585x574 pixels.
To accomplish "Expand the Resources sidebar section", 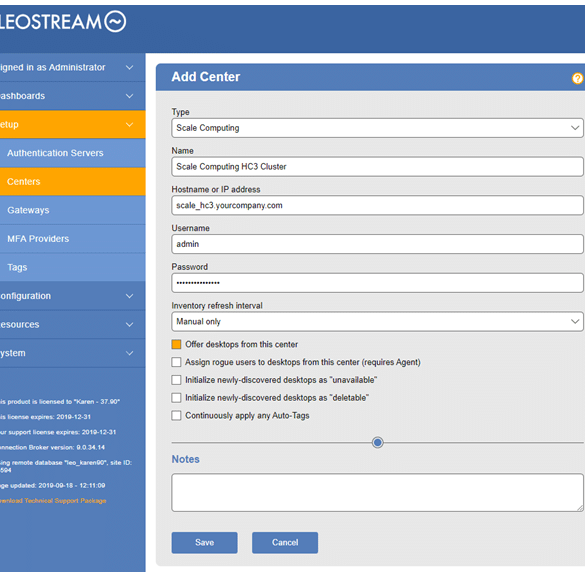I will [73, 324].
